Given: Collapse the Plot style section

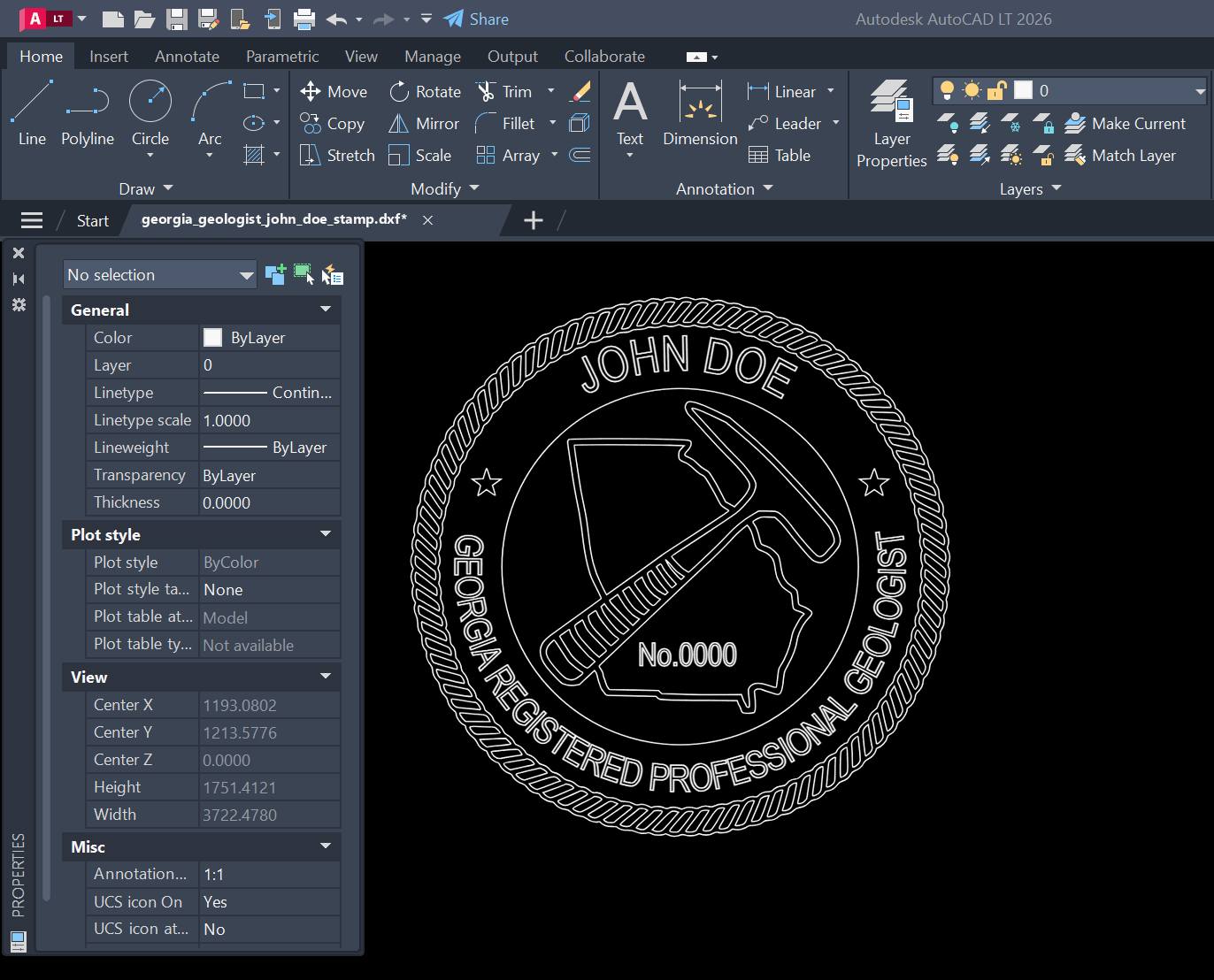Looking at the screenshot, I should coord(326,534).
